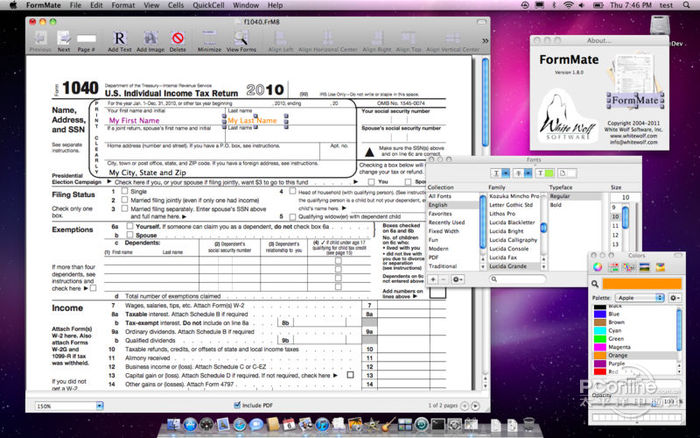The width and height of the screenshot is (700, 438).
Task: Check the Single filing status box
Action: pos(125,191)
